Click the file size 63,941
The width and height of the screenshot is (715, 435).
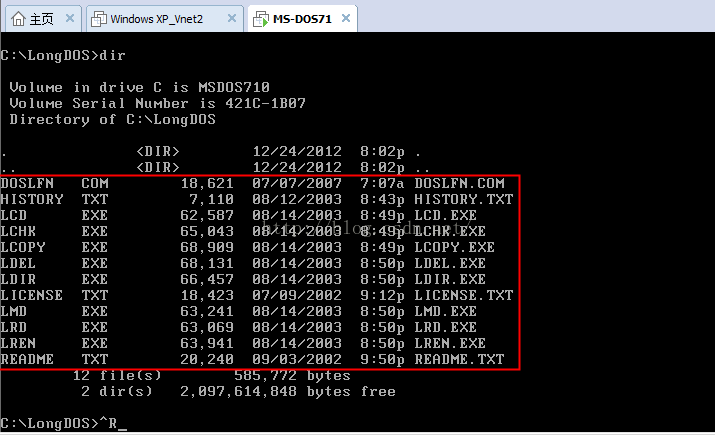(x=207, y=343)
